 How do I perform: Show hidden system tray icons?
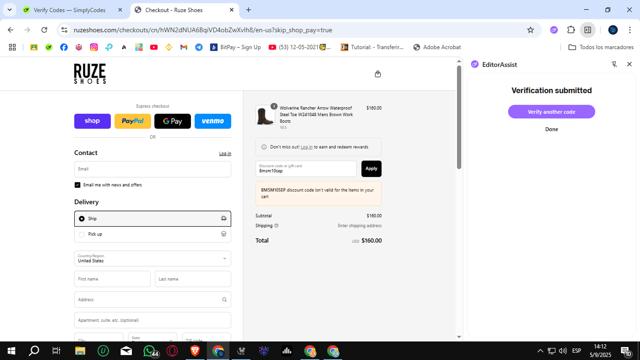tap(540, 351)
